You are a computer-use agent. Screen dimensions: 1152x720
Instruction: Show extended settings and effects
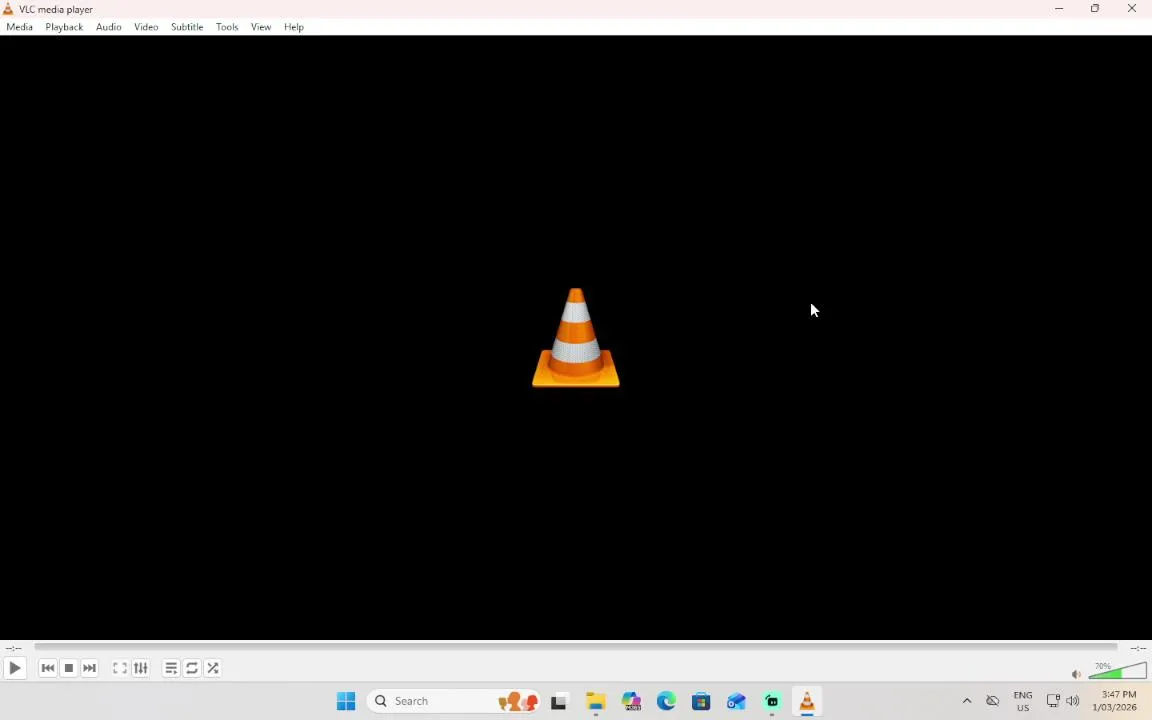pyautogui.click(x=140, y=668)
